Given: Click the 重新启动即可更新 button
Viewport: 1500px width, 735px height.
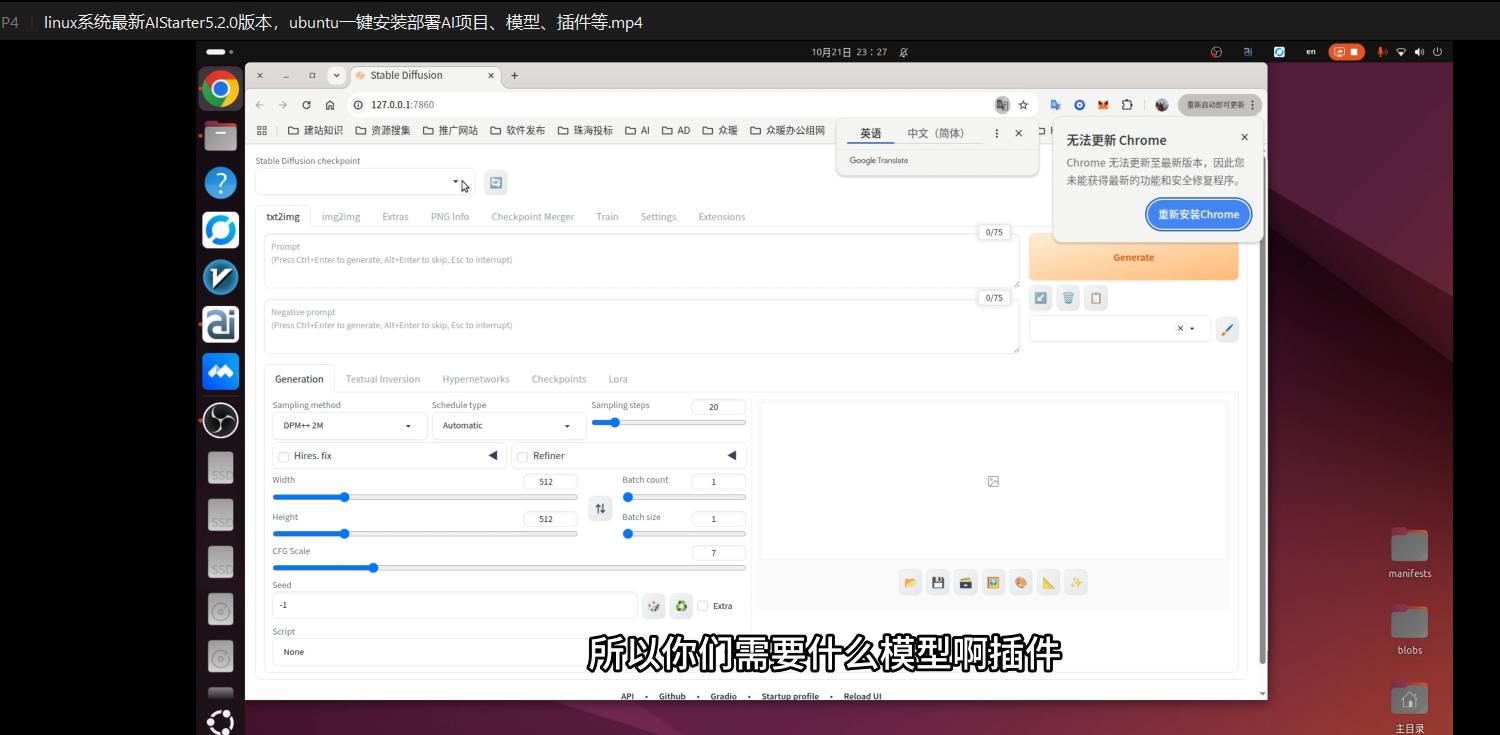Looking at the screenshot, I should (1220, 105).
